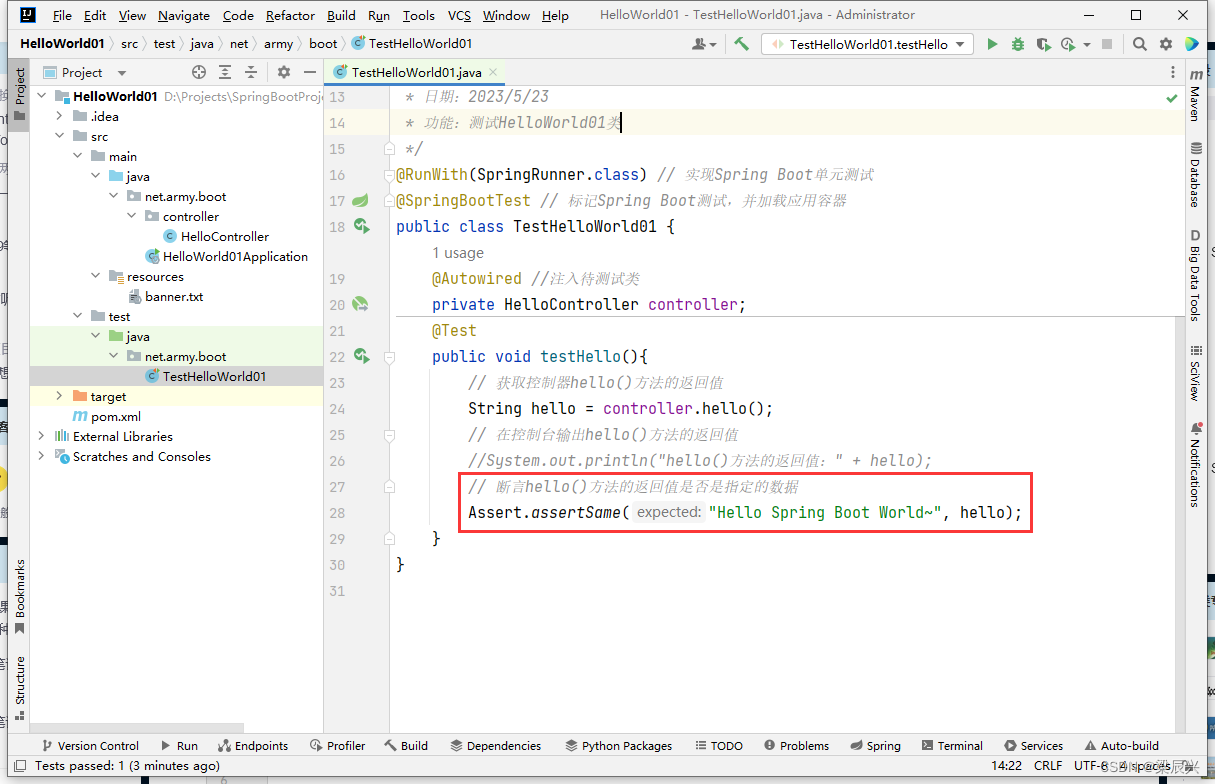This screenshot has height=784, width=1215.
Task: Open dropdown arrow next to Profile icon
Action: [x=1085, y=44]
